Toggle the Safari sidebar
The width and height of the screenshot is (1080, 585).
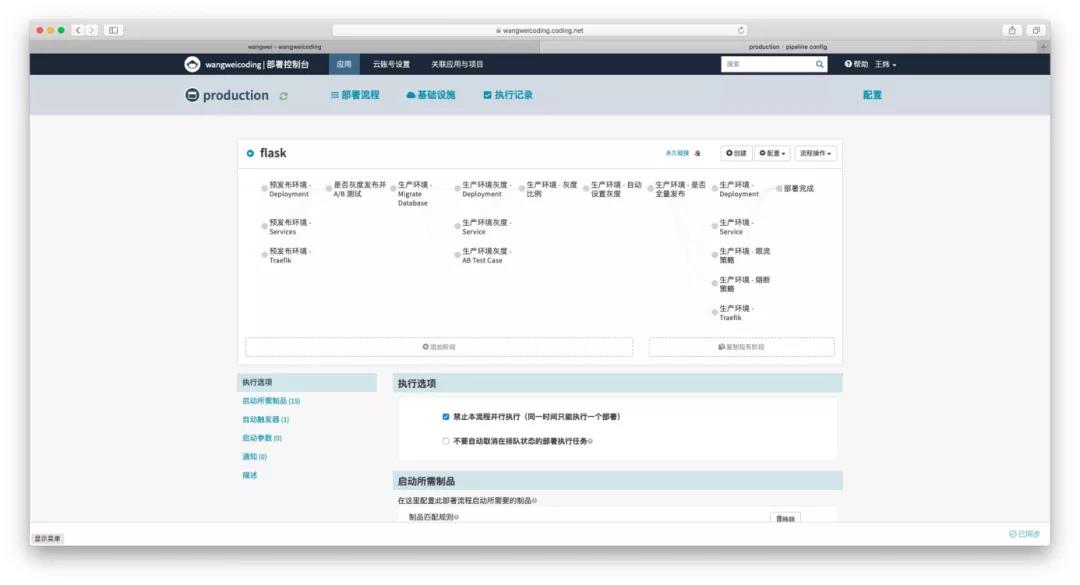click(114, 30)
